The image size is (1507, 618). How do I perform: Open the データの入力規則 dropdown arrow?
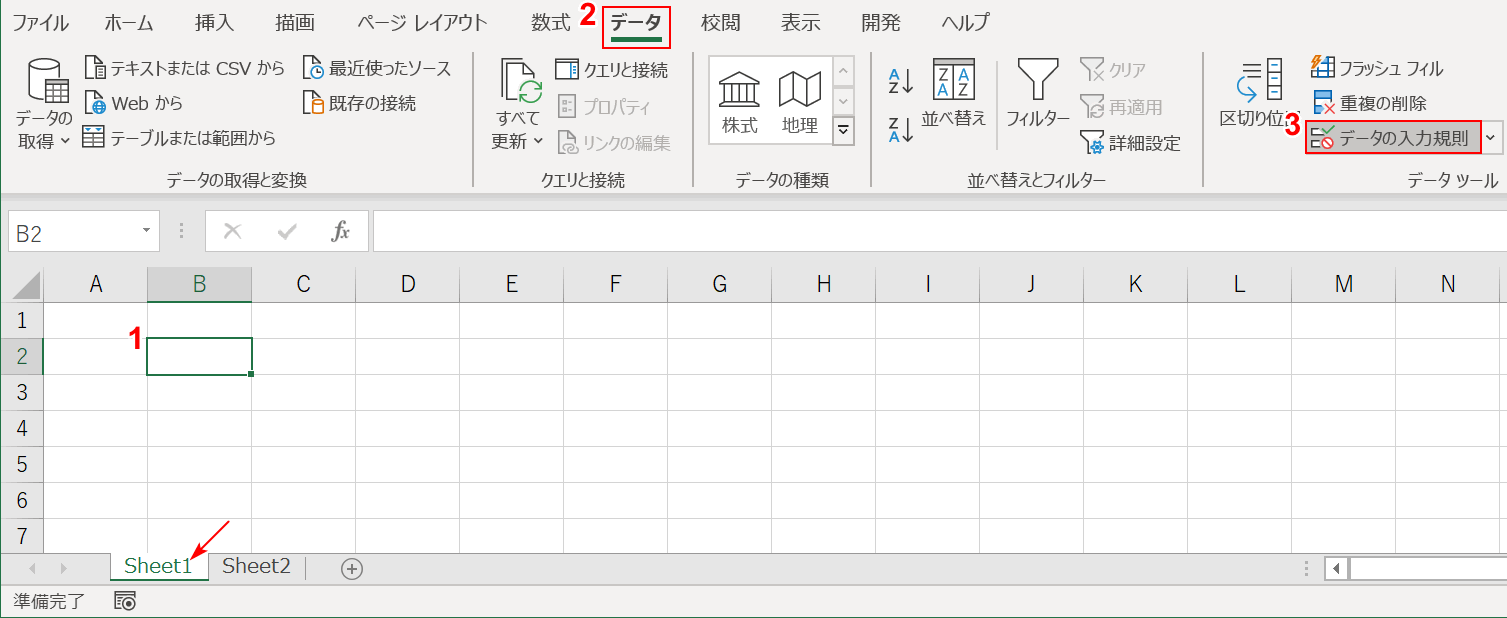coord(1491,137)
